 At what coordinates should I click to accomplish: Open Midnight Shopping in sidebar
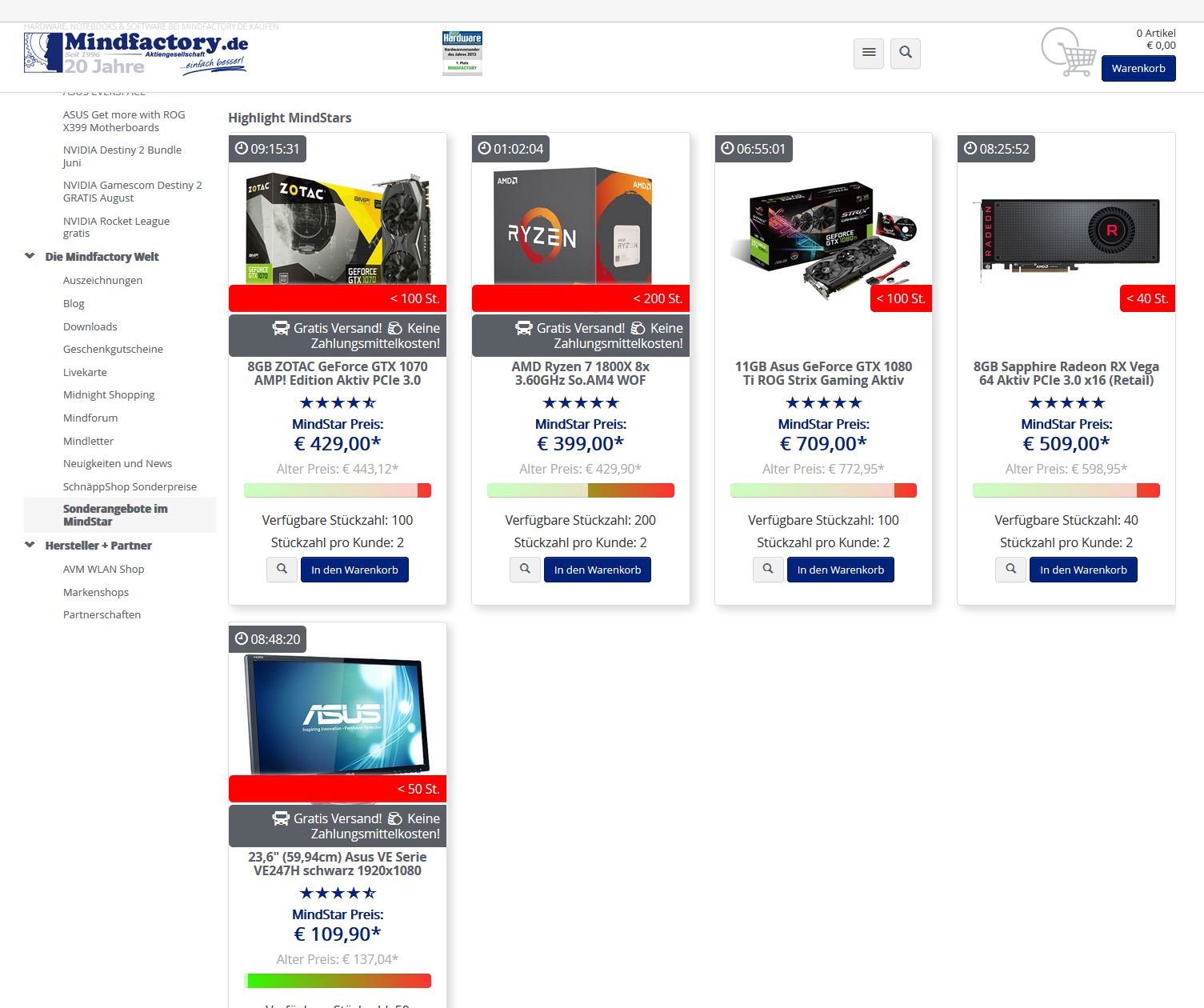109,394
